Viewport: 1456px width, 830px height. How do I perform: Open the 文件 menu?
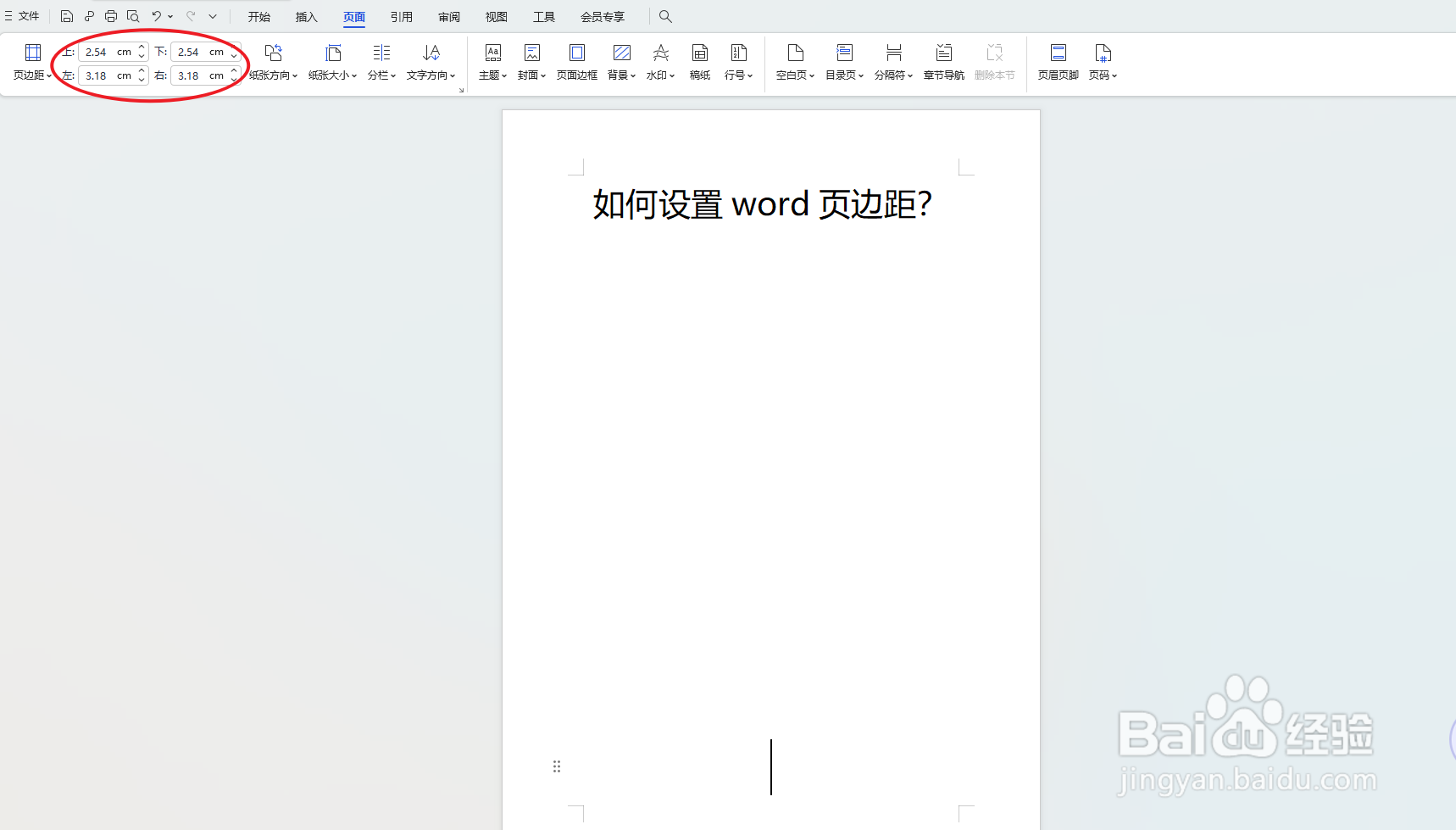tap(22, 16)
